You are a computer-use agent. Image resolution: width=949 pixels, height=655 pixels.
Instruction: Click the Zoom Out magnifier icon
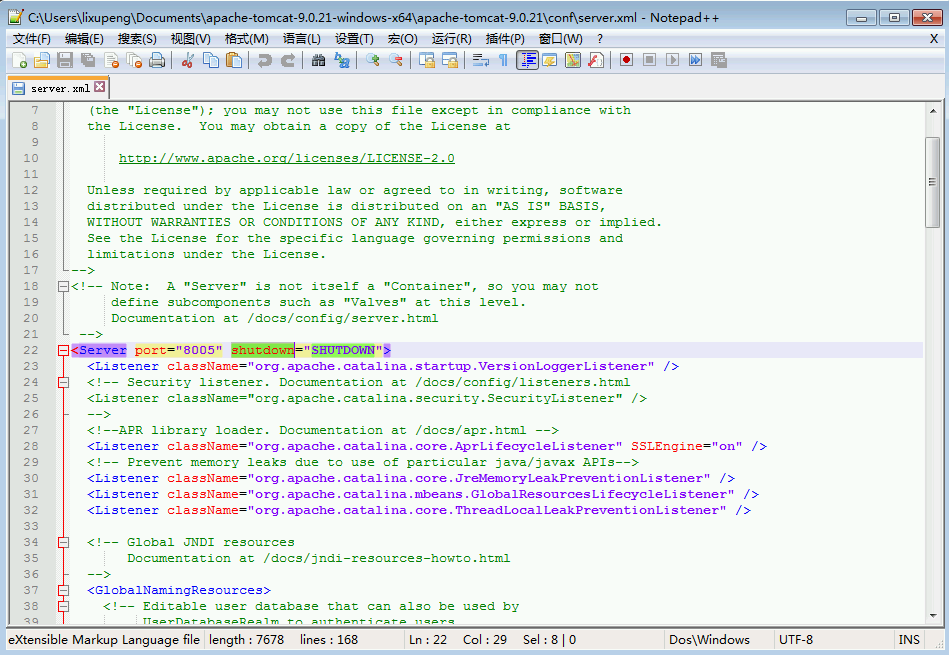point(395,60)
